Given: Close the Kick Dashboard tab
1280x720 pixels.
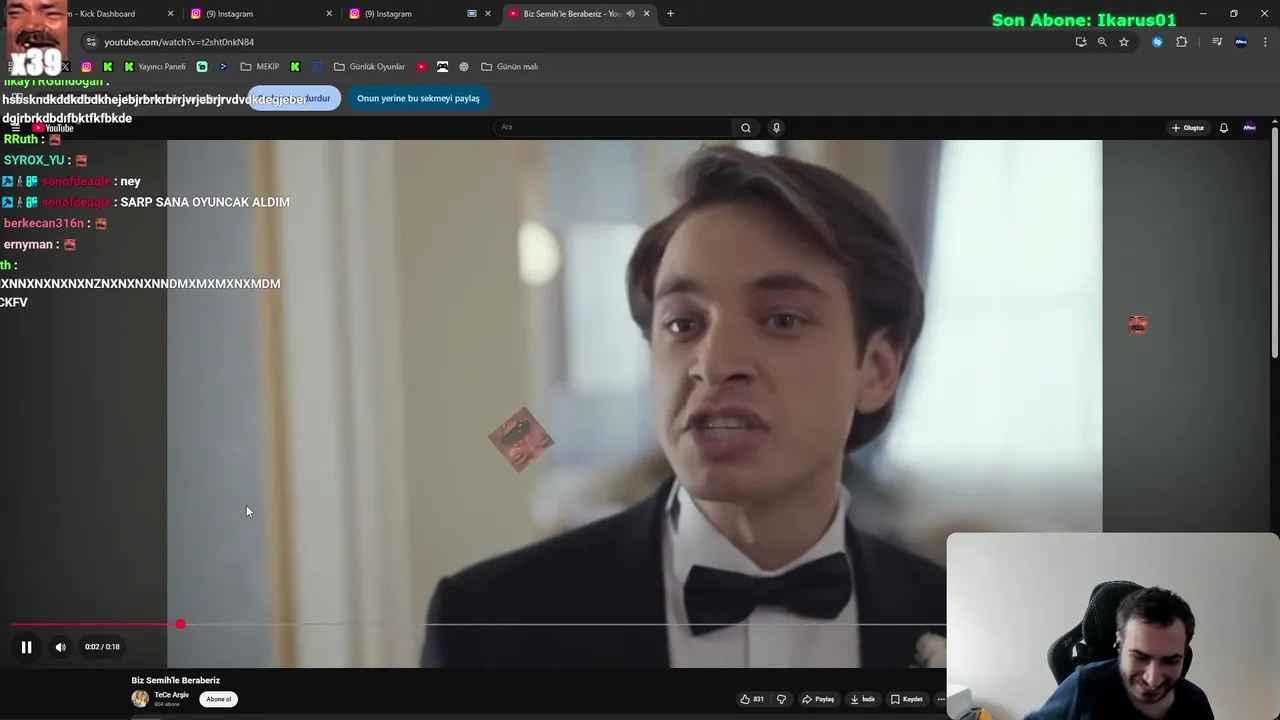Looking at the screenshot, I should click(170, 14).
